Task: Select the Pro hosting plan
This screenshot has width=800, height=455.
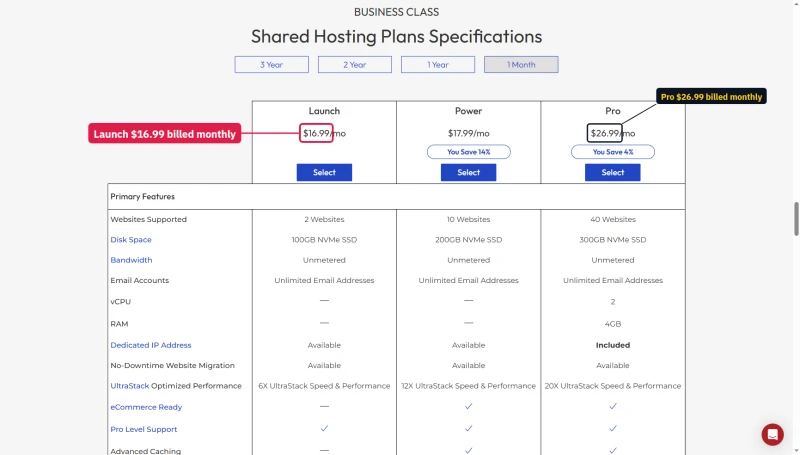Action: pos(613,172)
